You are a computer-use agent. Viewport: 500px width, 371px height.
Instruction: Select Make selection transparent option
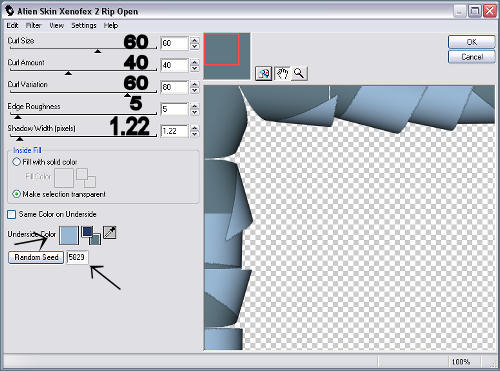16,194
